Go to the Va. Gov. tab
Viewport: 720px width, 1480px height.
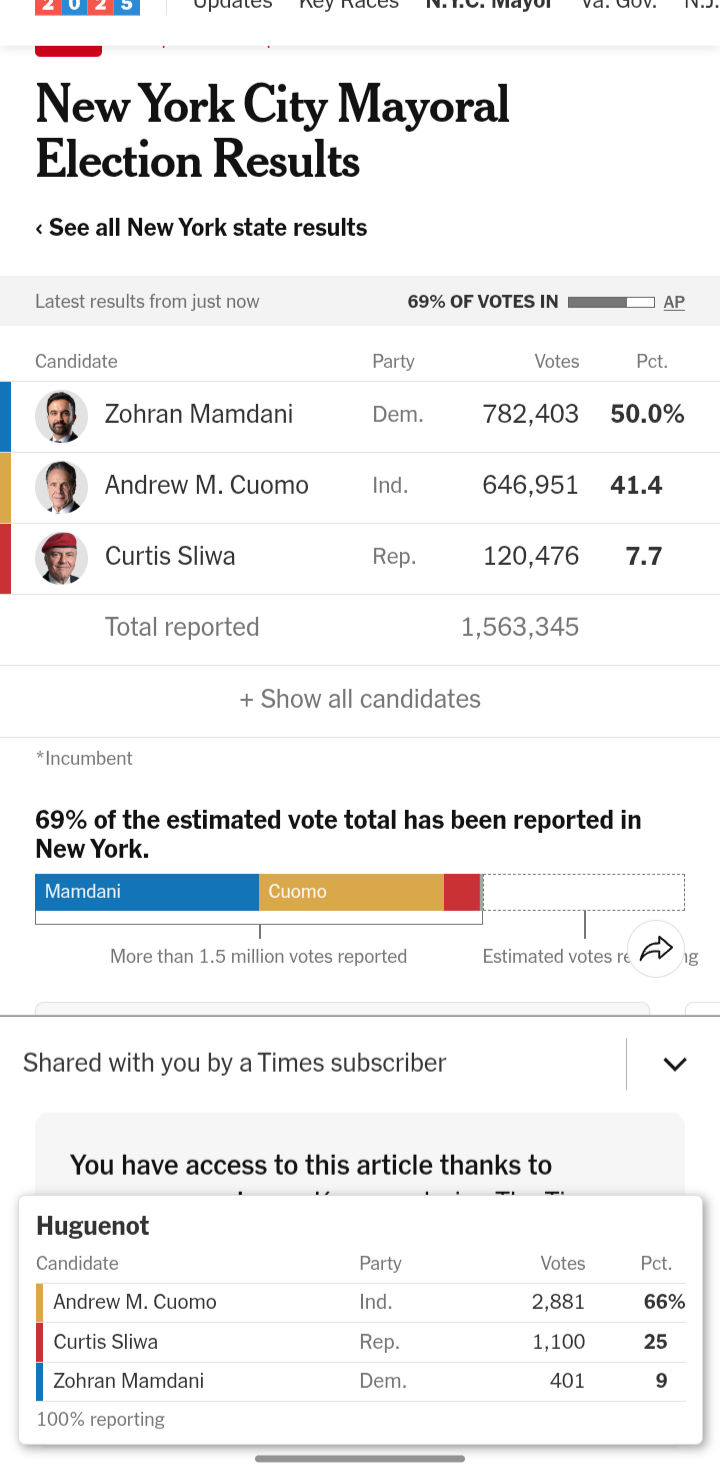pyautogui.click(x=618, y=5)
